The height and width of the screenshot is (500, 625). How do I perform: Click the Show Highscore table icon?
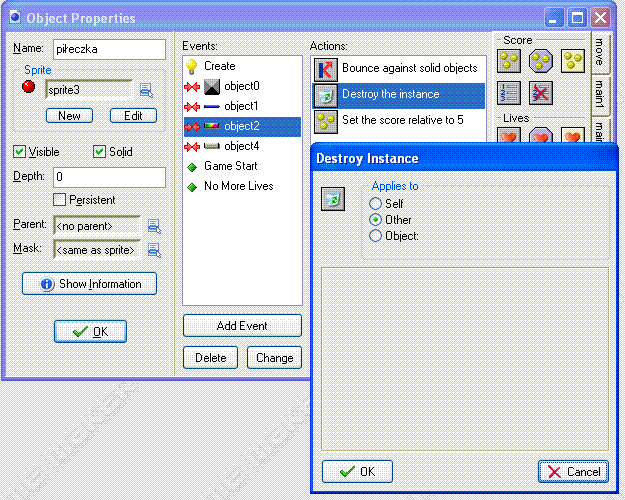click(x=508, y=93)
